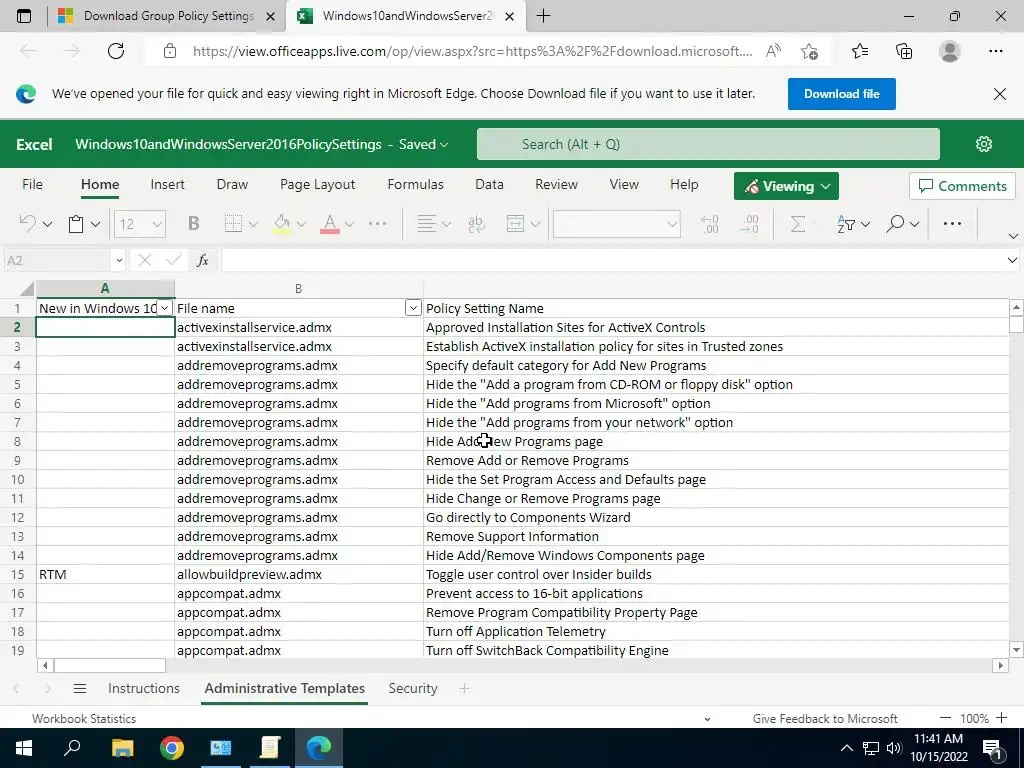Click the text alignment icon

pos(426,224)
